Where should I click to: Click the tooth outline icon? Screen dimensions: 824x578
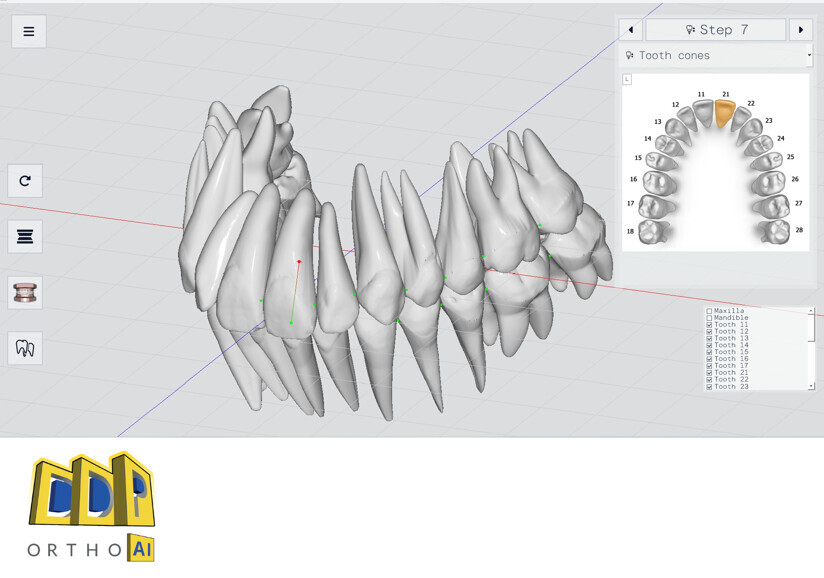(x=25, y=349)
